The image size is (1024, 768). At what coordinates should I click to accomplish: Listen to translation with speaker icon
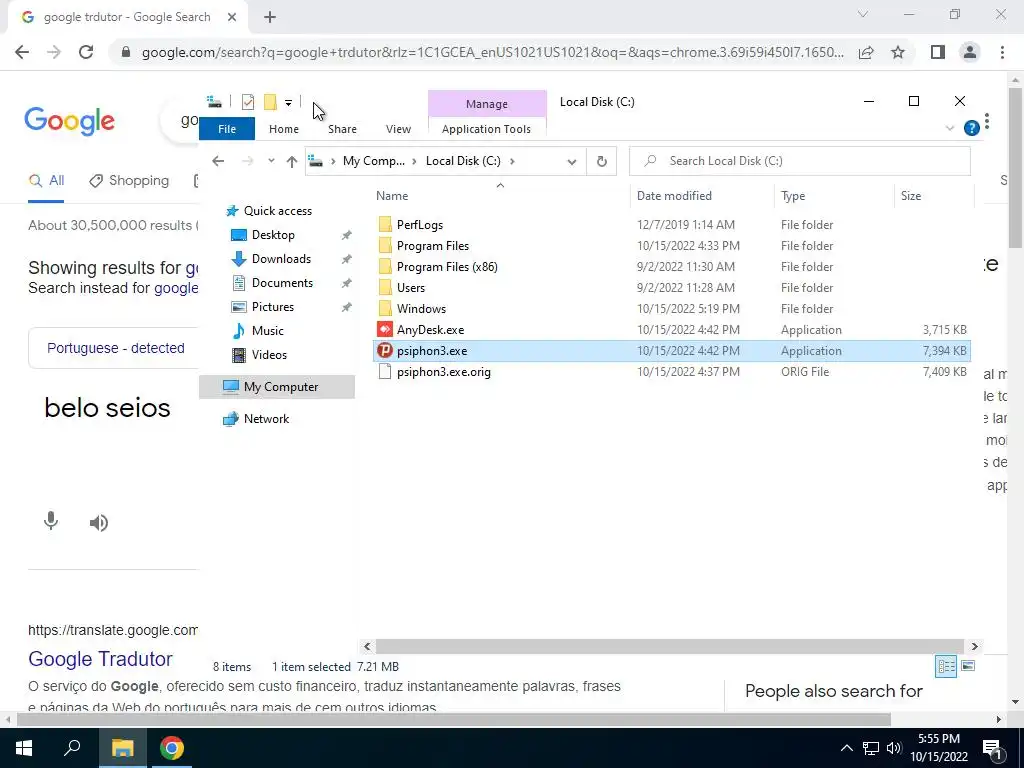coord(99,522)
